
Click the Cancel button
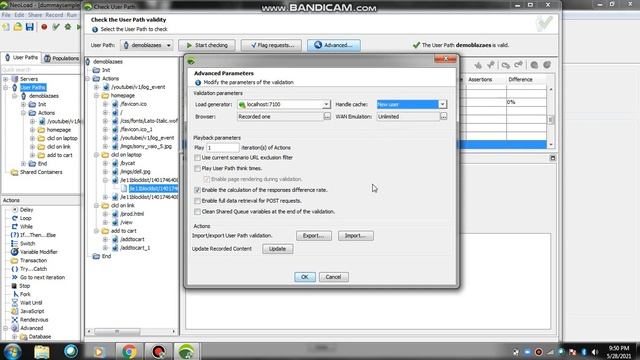[333, 277]
